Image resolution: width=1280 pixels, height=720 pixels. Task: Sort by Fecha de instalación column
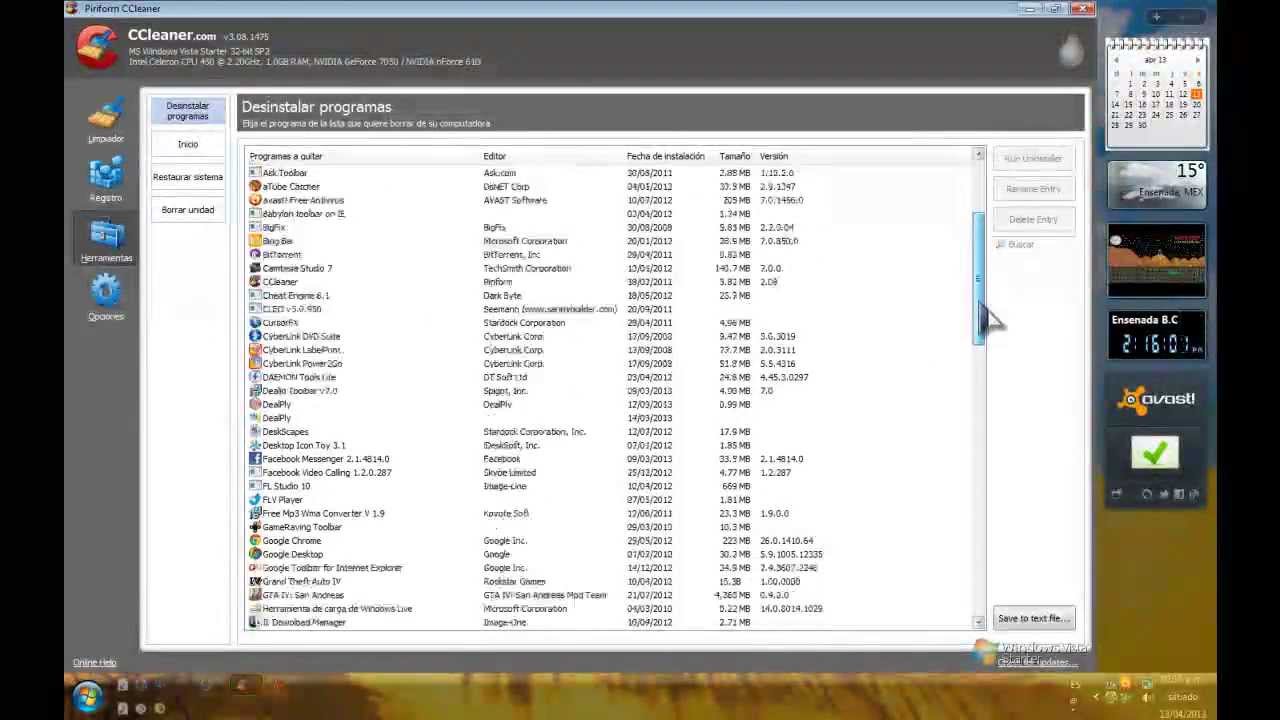[x=666, y=156]
